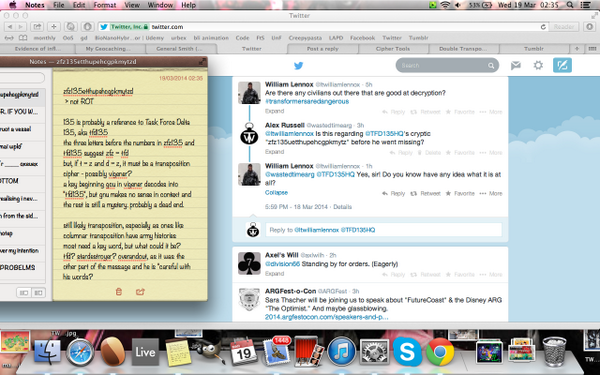
Task: Open the Window menu in menu bar
Action: point(160,5)
